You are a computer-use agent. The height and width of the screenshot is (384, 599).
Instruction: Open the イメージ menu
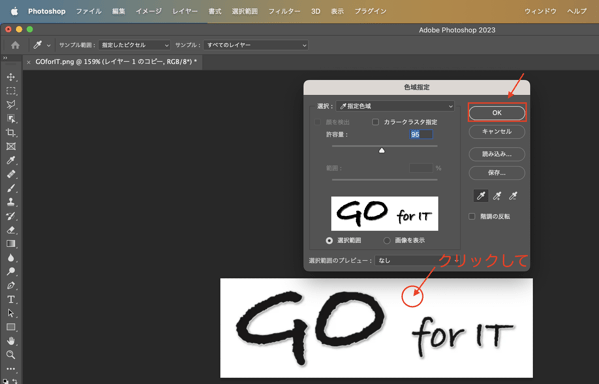pyautogui.click(x=149, y=11)
